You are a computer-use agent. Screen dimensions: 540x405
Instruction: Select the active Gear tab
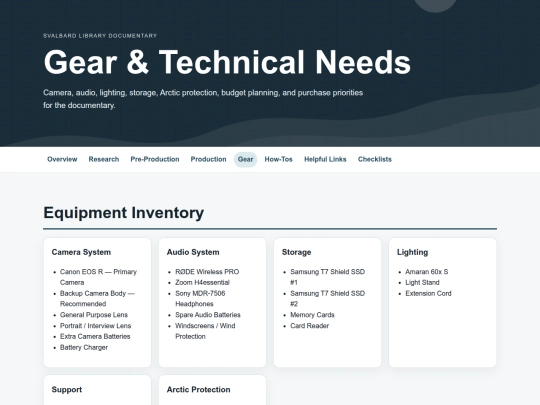pyautogui.click(x=245, y=159)
